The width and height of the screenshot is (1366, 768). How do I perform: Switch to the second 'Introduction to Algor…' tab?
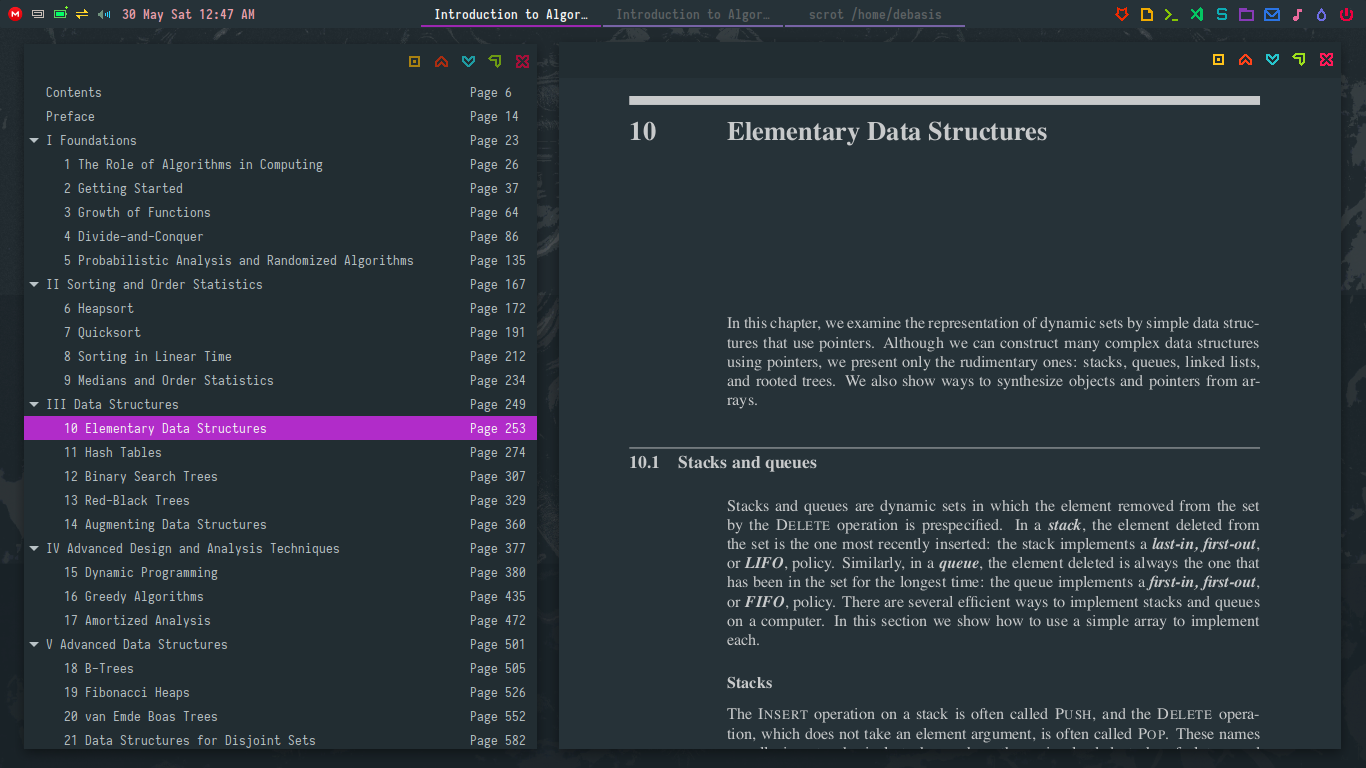click(692, 15)
